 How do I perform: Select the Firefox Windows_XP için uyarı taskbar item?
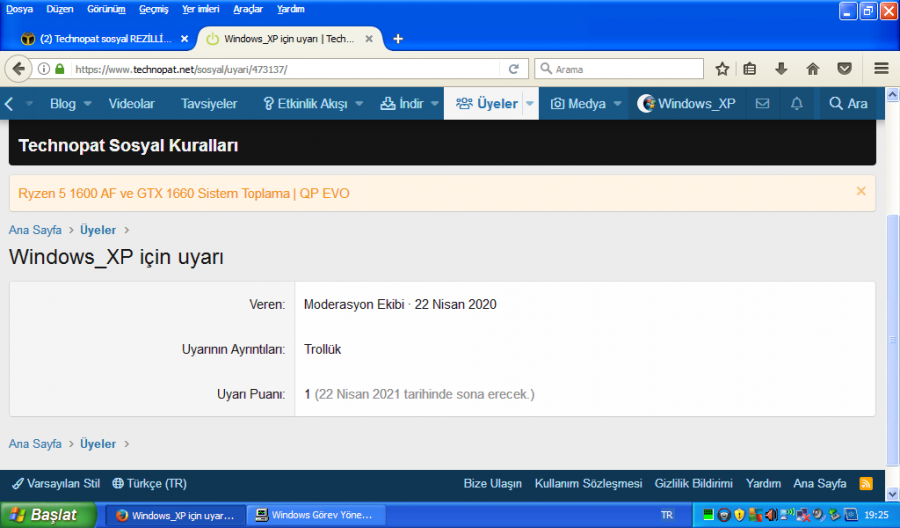[176, 515]
